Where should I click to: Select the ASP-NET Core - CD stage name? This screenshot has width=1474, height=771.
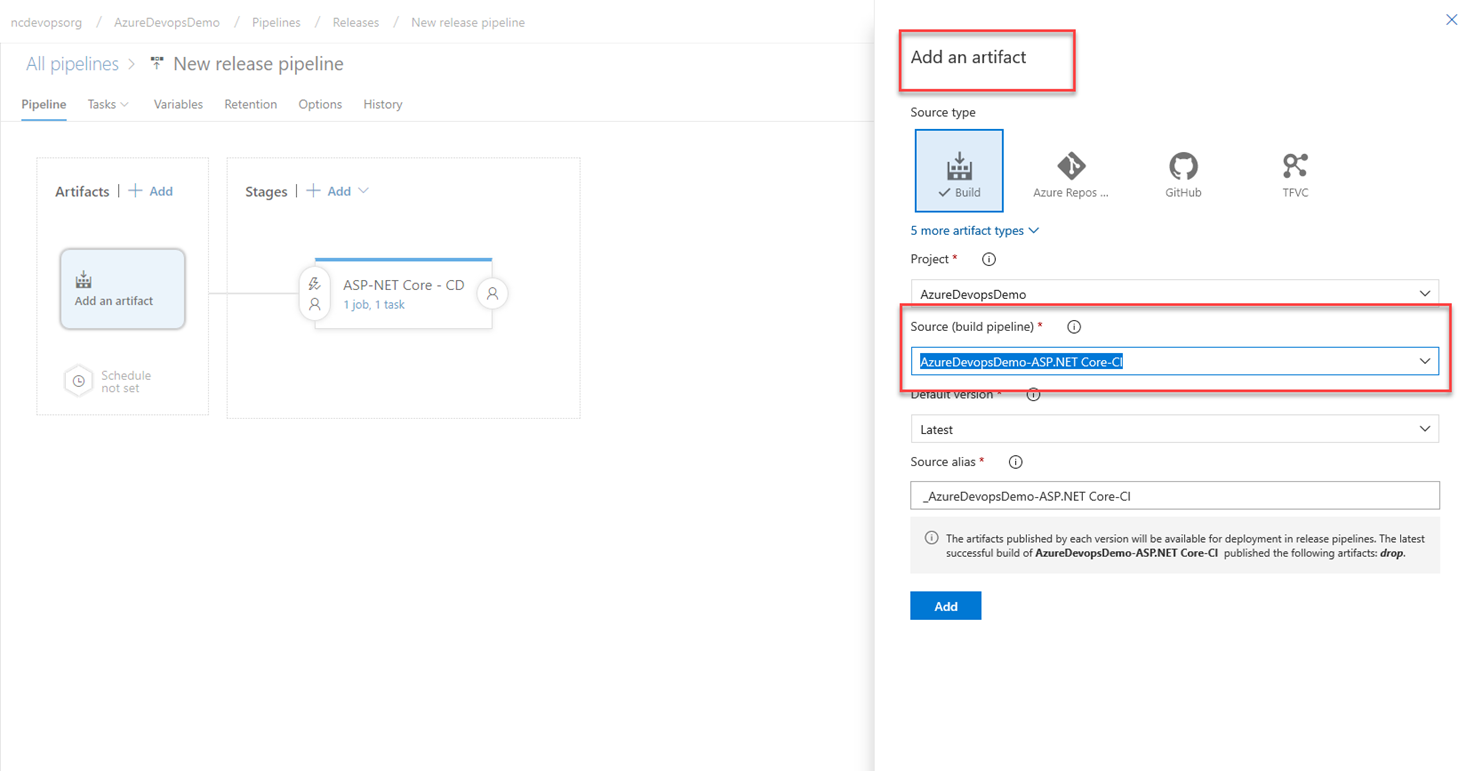[404, 285]
